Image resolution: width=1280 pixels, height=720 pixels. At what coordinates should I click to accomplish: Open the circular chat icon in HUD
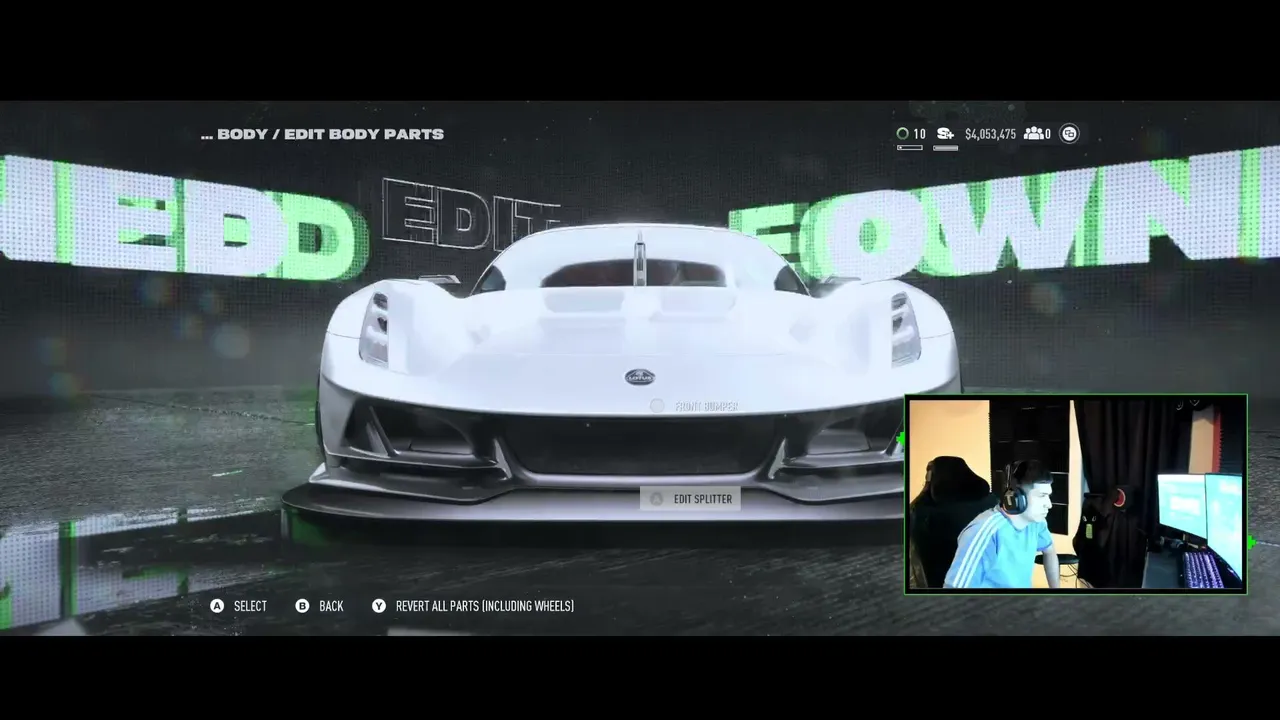tap(1069, 134)
